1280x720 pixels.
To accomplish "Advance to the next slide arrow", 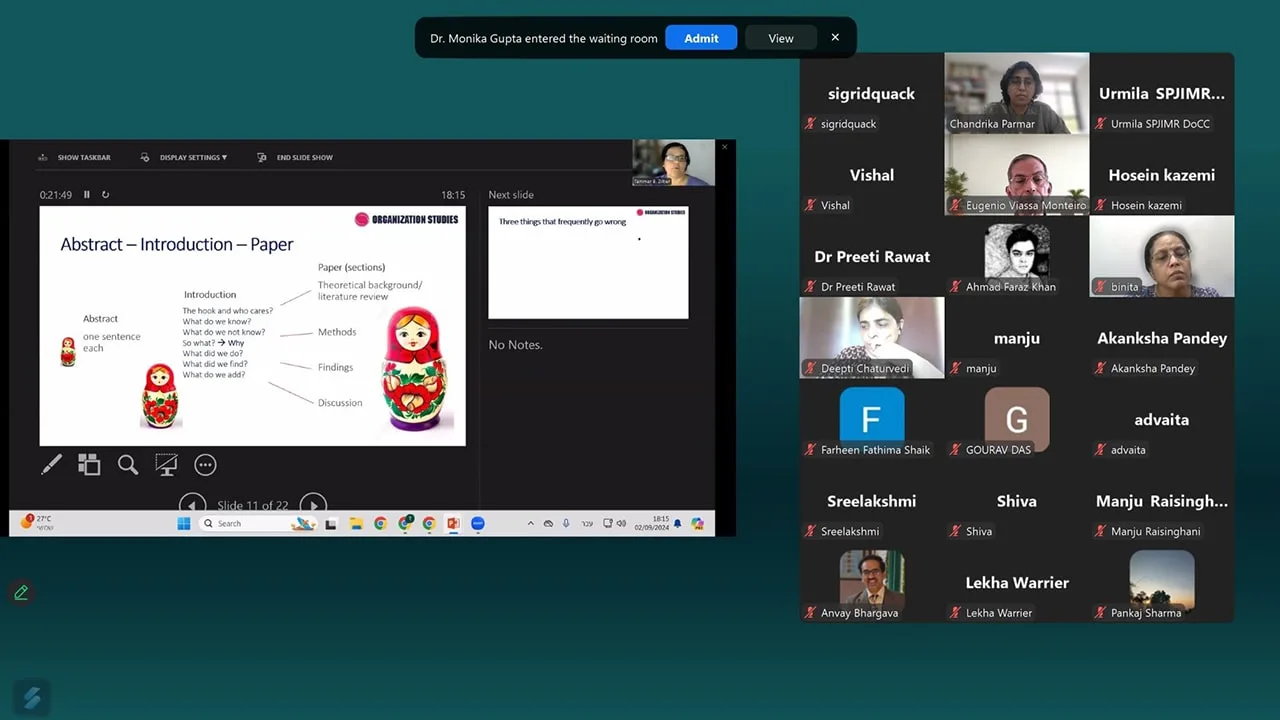I will pyautogui.click(x=313, y=505).
